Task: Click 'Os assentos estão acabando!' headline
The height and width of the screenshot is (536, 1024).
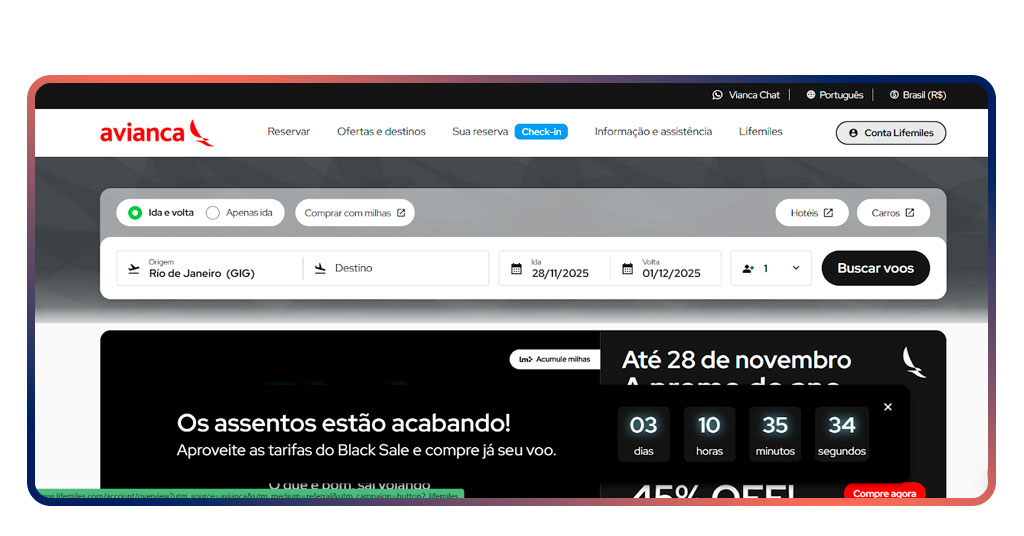Action: (344, 423)
